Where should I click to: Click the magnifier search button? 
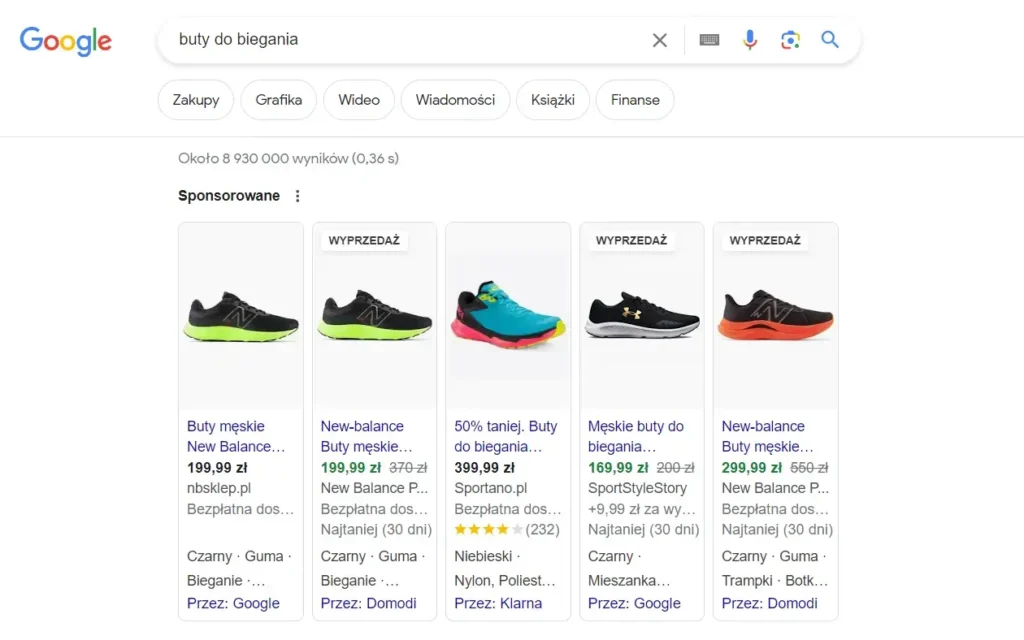tap(830, 39)
